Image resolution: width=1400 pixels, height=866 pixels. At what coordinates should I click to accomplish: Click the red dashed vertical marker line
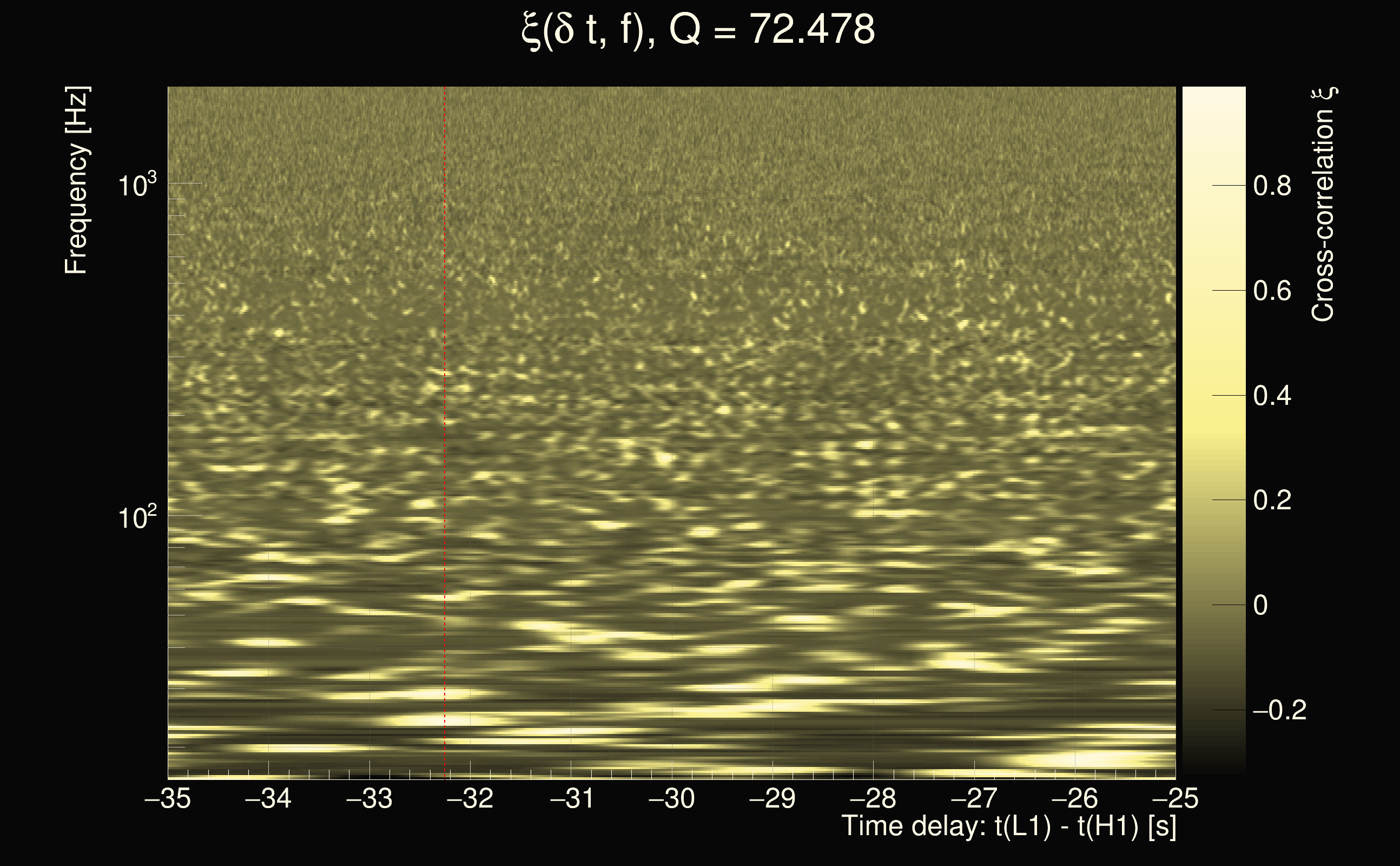pyautogui.click(x=445, y=401)
